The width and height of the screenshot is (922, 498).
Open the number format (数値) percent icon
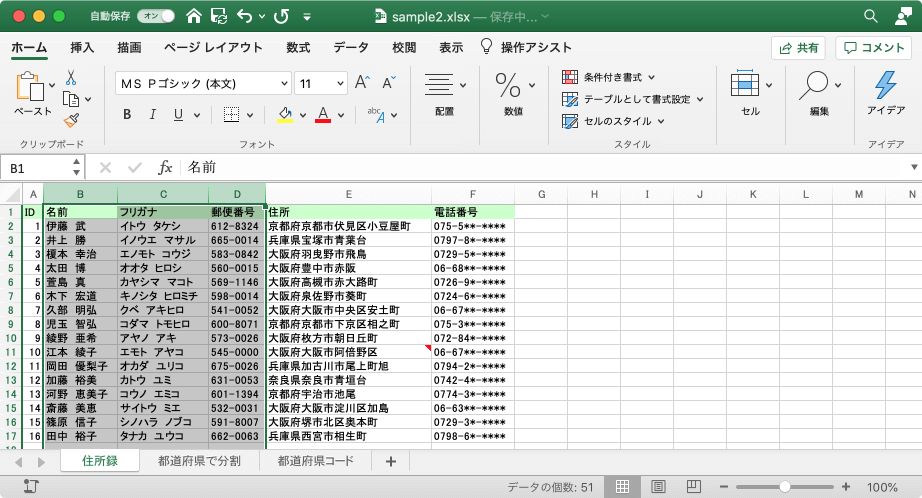pyautogui.click(x=508, y=85)
